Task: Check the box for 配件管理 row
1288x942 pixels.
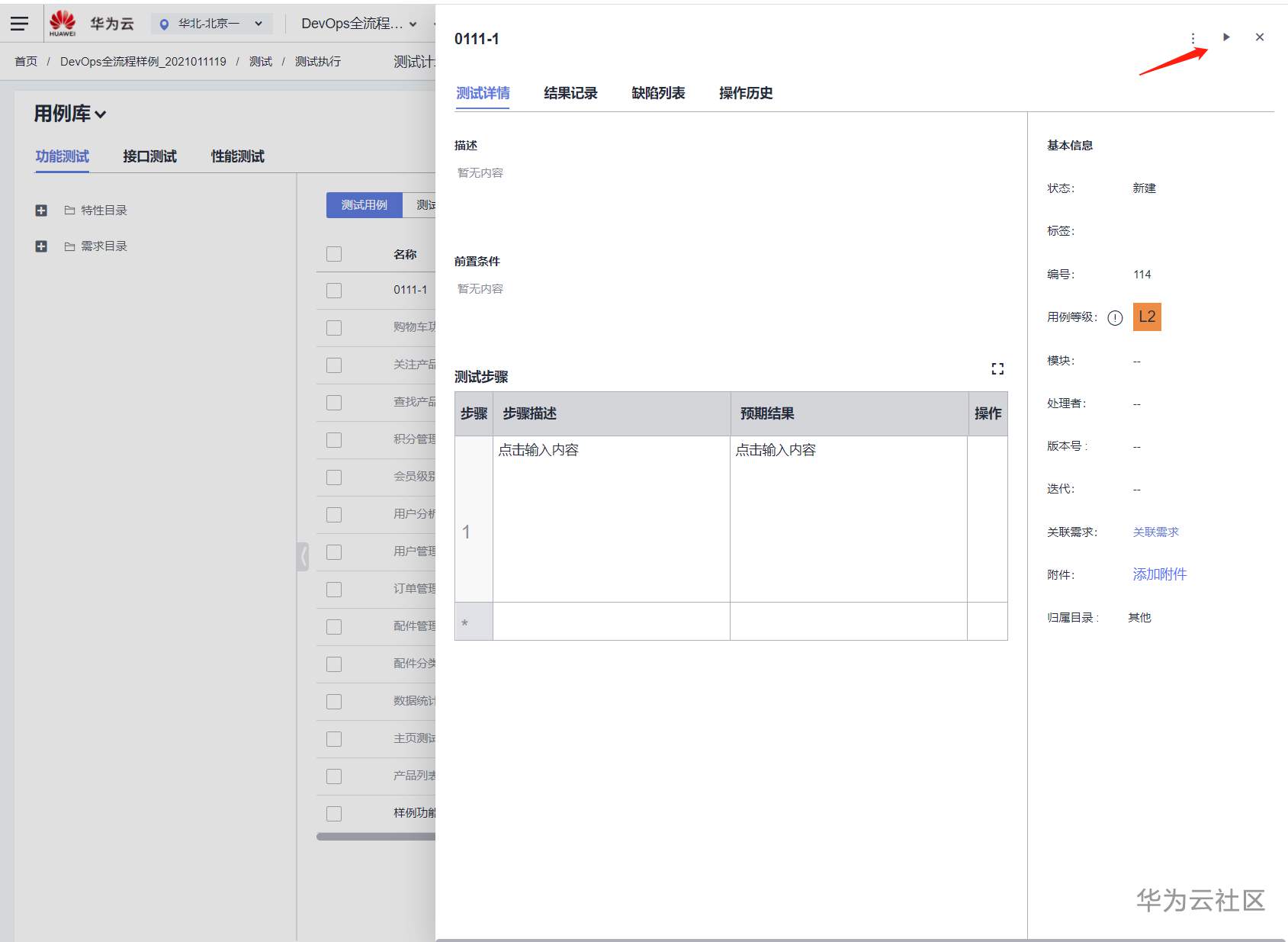Action: tap(334, 627)
